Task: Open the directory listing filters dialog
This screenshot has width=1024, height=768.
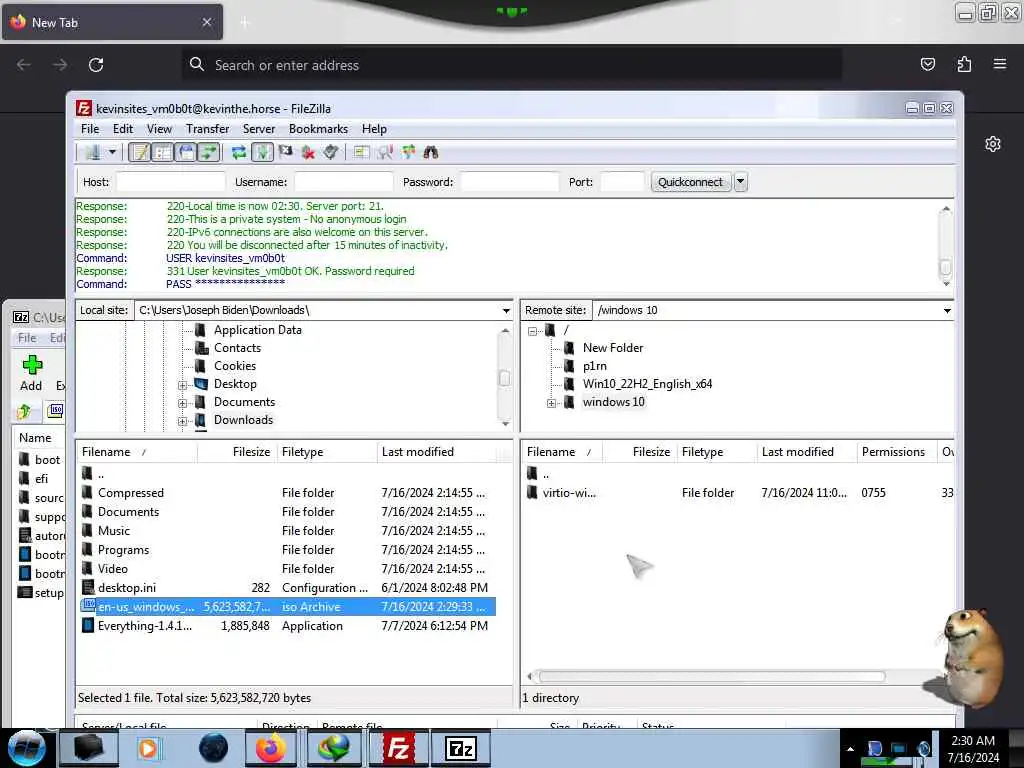Action: pos(361,153)
